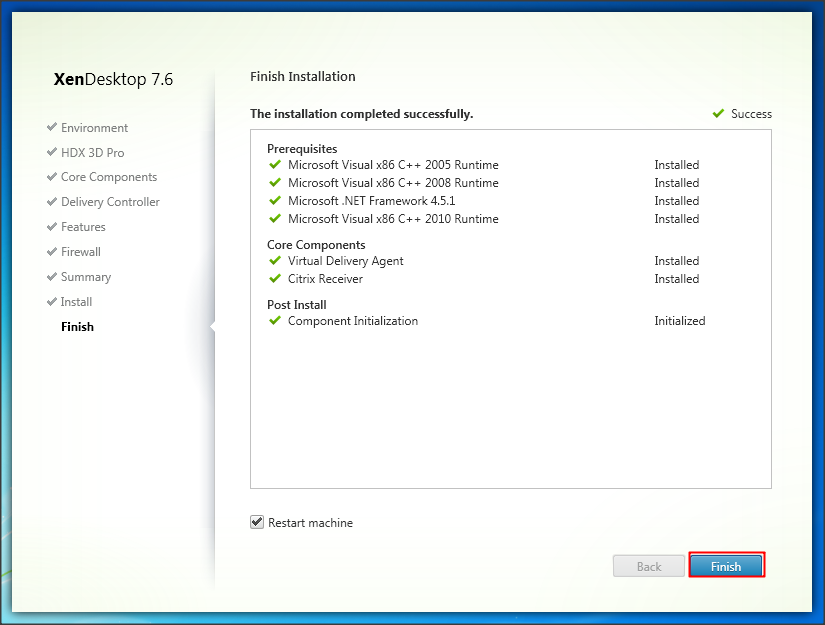Open the Core Components step
The width and height of the screenshot is (825, 625).
(x=108, y=177)
